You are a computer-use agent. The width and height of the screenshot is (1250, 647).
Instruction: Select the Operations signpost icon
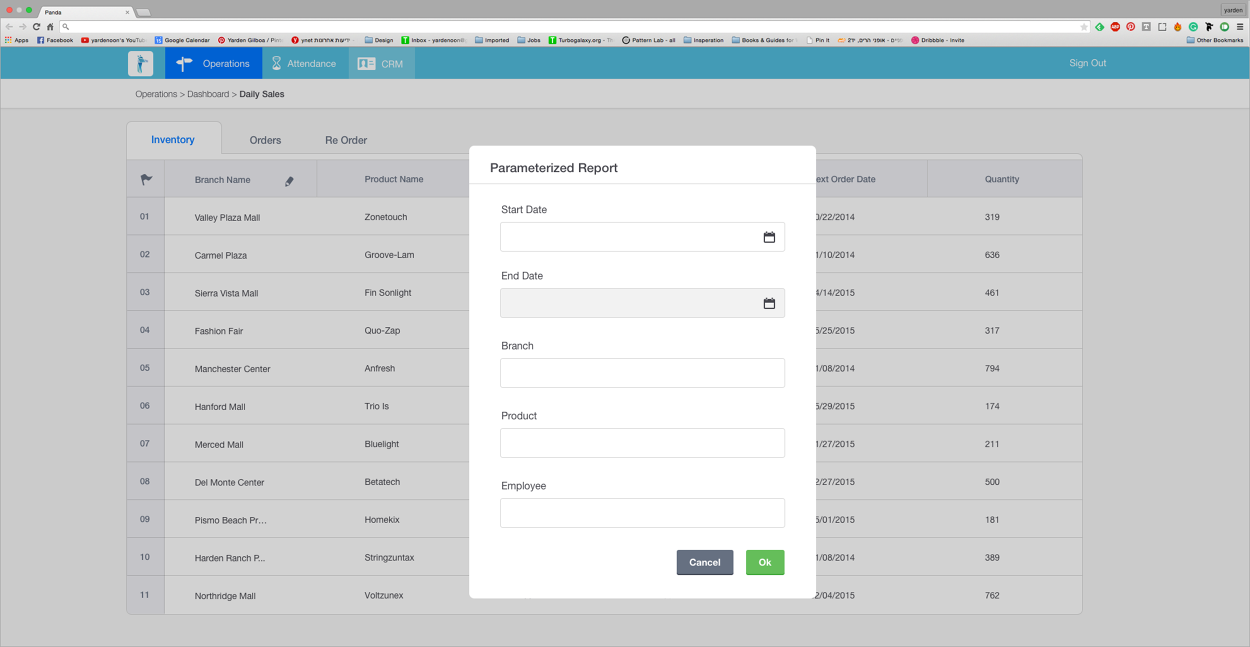click(183, 62)
